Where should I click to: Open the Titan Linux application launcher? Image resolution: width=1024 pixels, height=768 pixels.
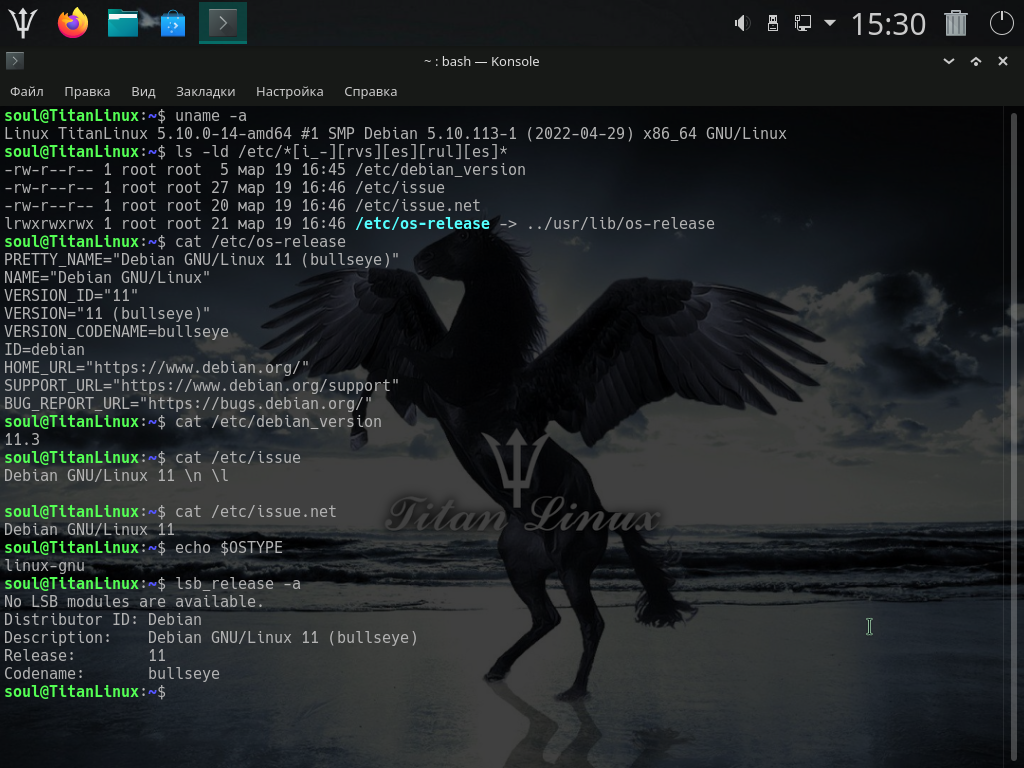22,23
